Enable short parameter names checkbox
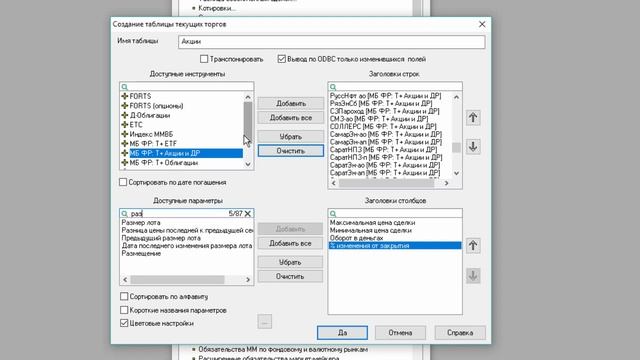The width and height of the screenshot is (640, 360). [x=124, y=310]
